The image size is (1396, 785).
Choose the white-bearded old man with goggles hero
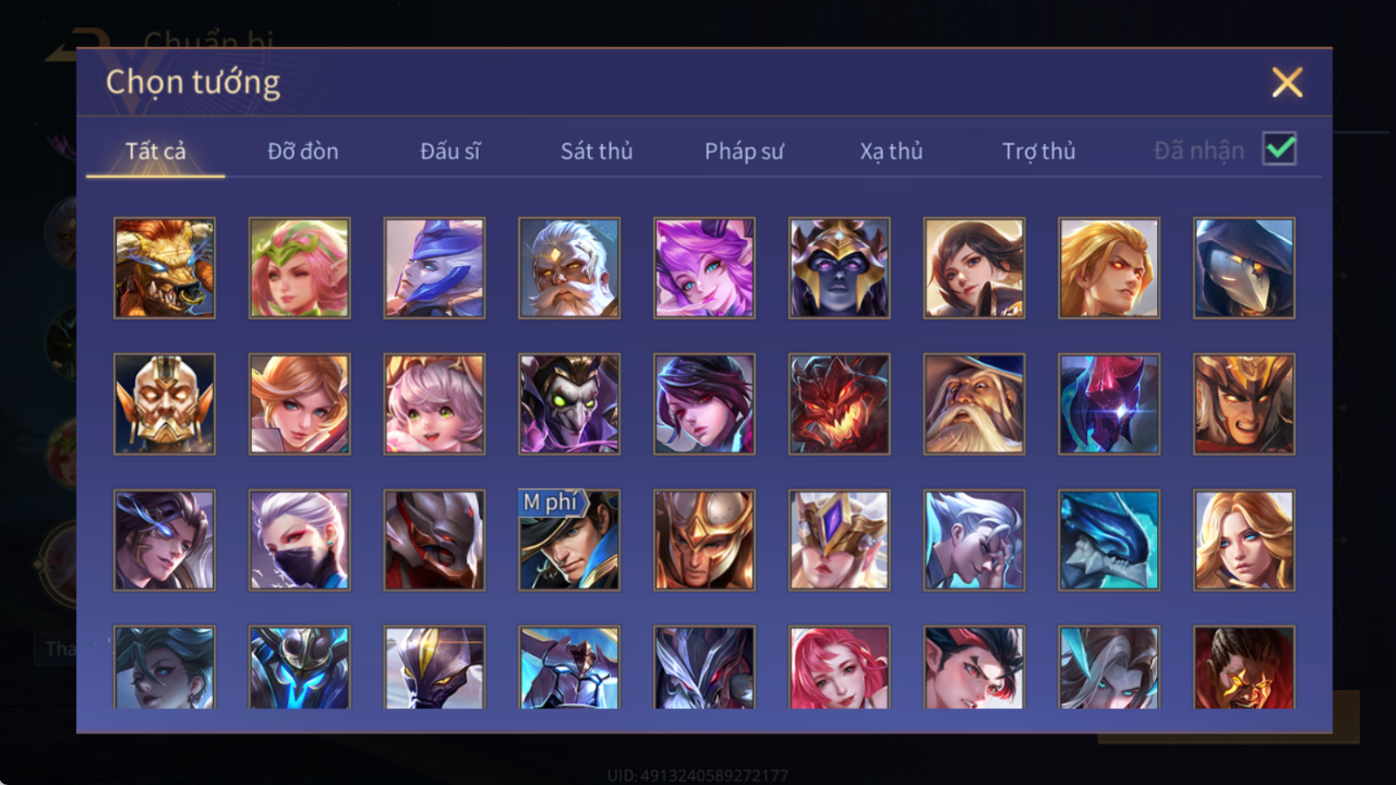569,268
